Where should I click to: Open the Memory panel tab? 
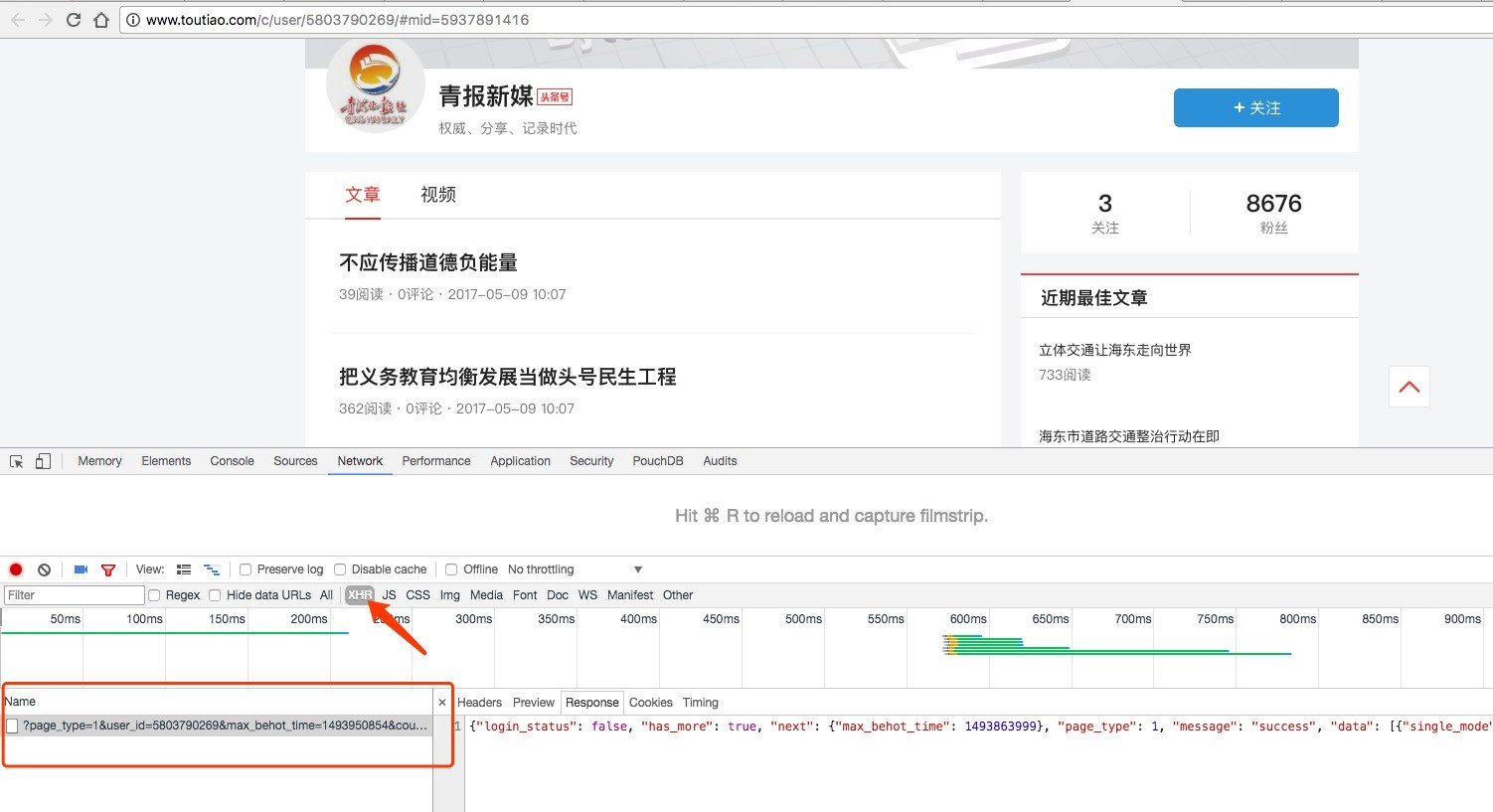[99, 461]
